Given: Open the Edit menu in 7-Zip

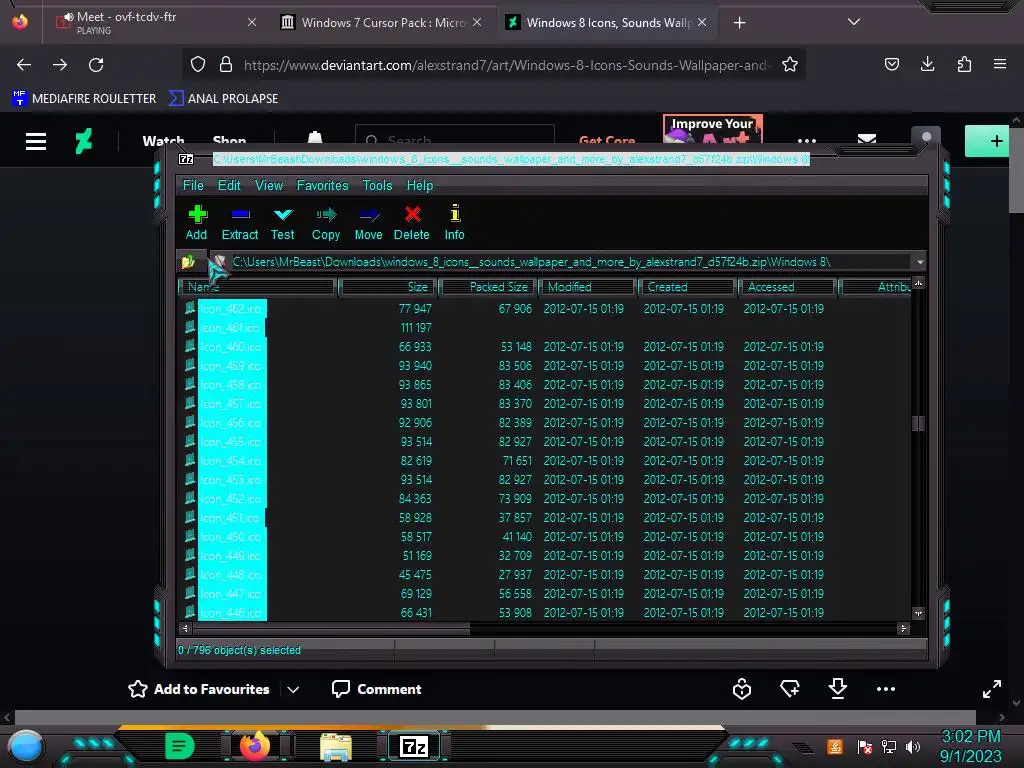Looking at the screenshot, I should (x=229, y=185).
